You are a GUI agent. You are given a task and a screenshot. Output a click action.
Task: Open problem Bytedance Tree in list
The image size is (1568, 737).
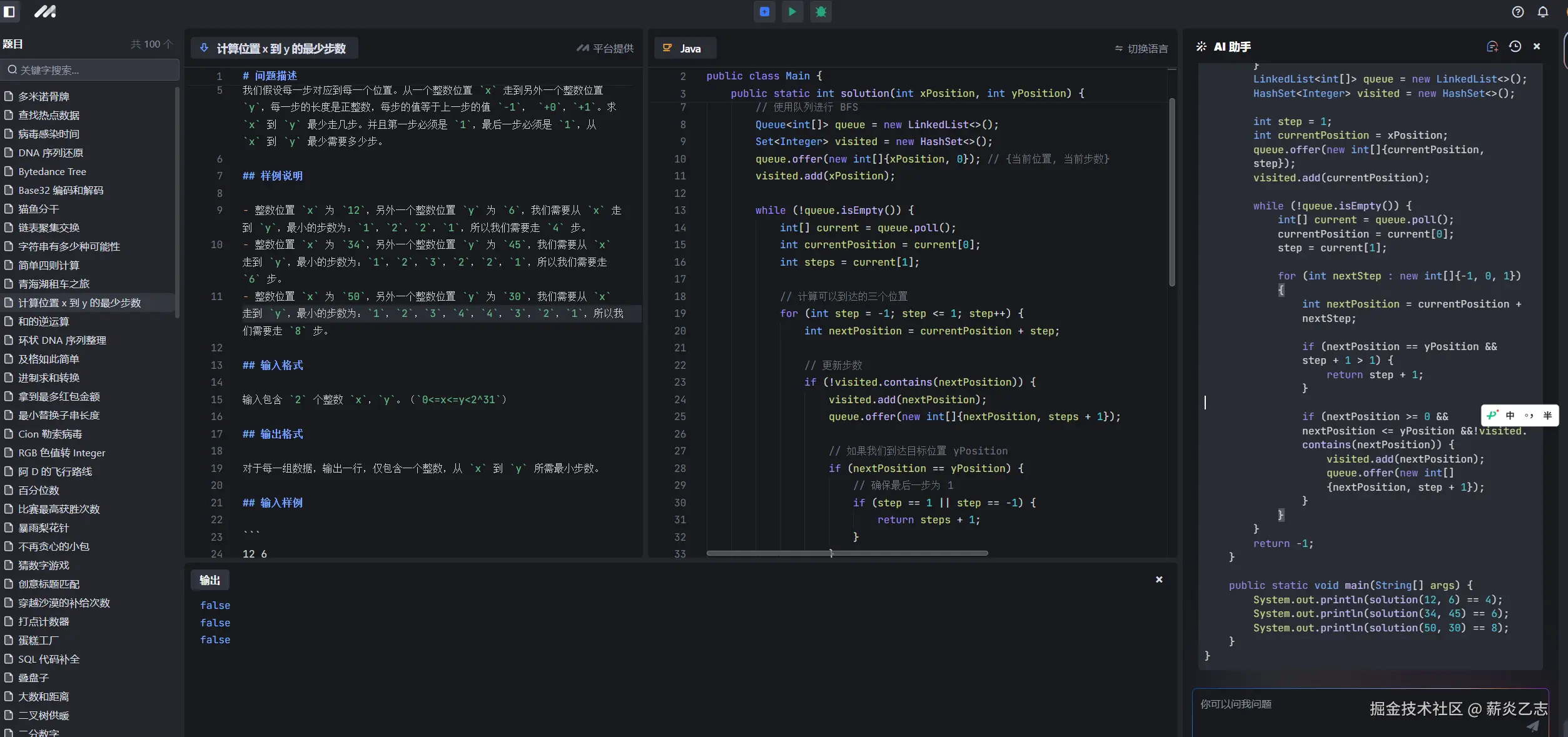point(52,171)
